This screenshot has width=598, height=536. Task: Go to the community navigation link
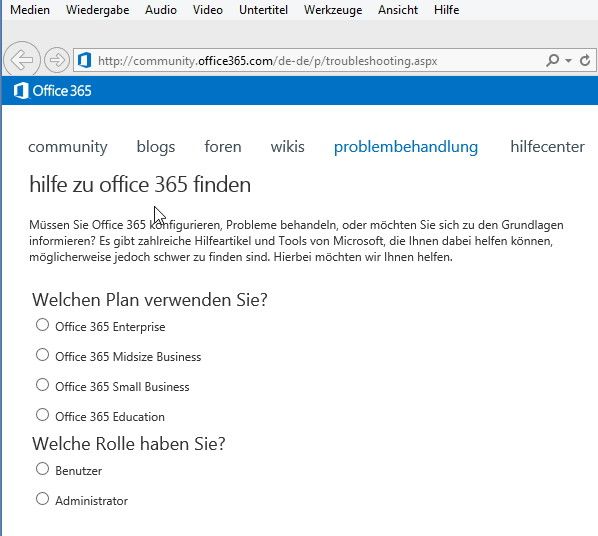(68, 147)
